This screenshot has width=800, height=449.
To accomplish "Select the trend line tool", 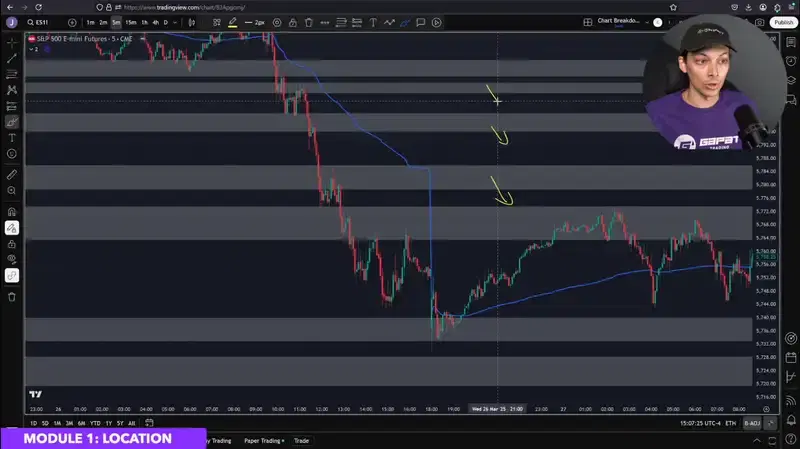I will (12, 59).
